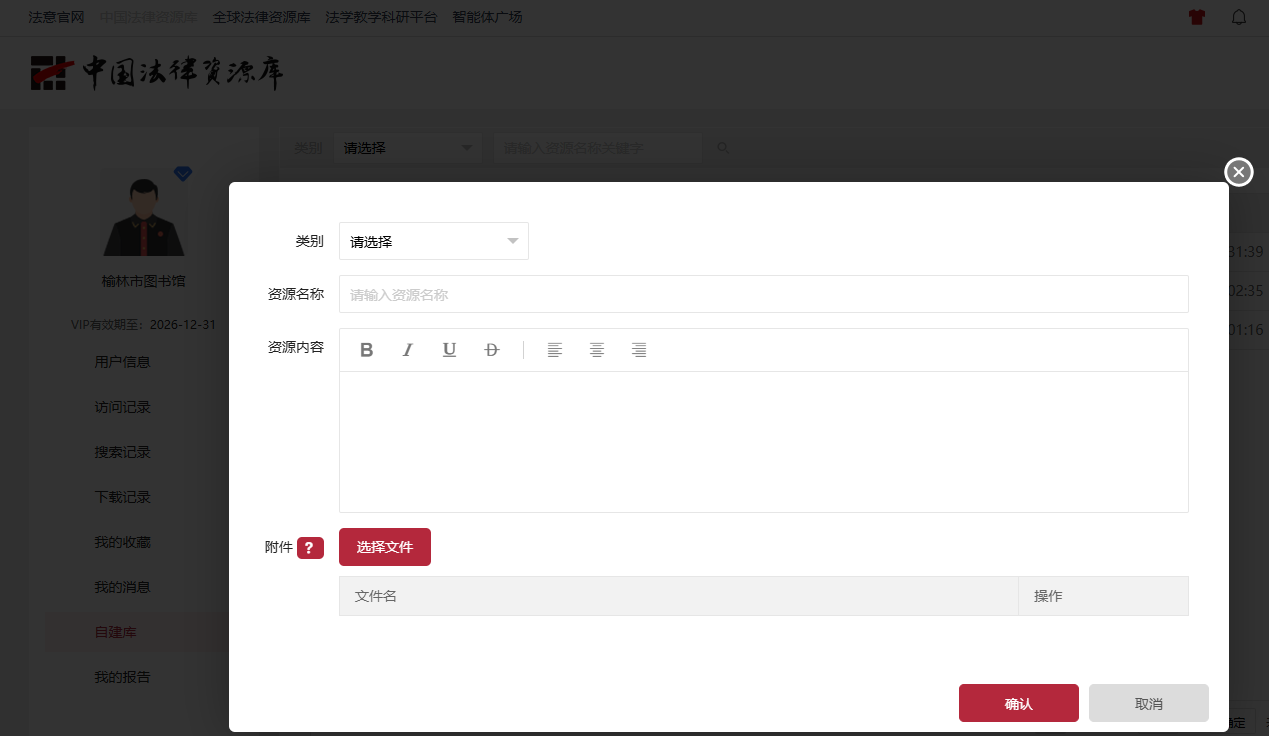Apply italic formatting in editor

click(x=408, y=350)
